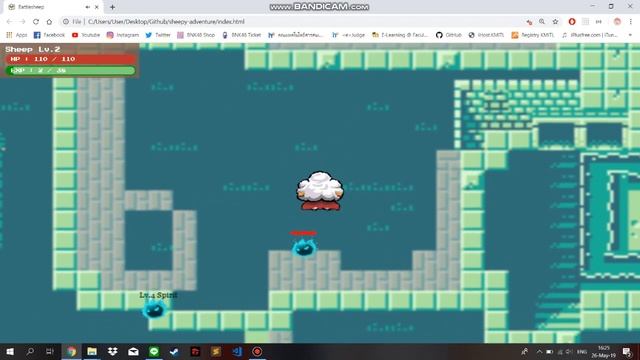Screen dimensions: 640x360
Task: Open Task View on the taskbar
Action: (x=50, y=351)
